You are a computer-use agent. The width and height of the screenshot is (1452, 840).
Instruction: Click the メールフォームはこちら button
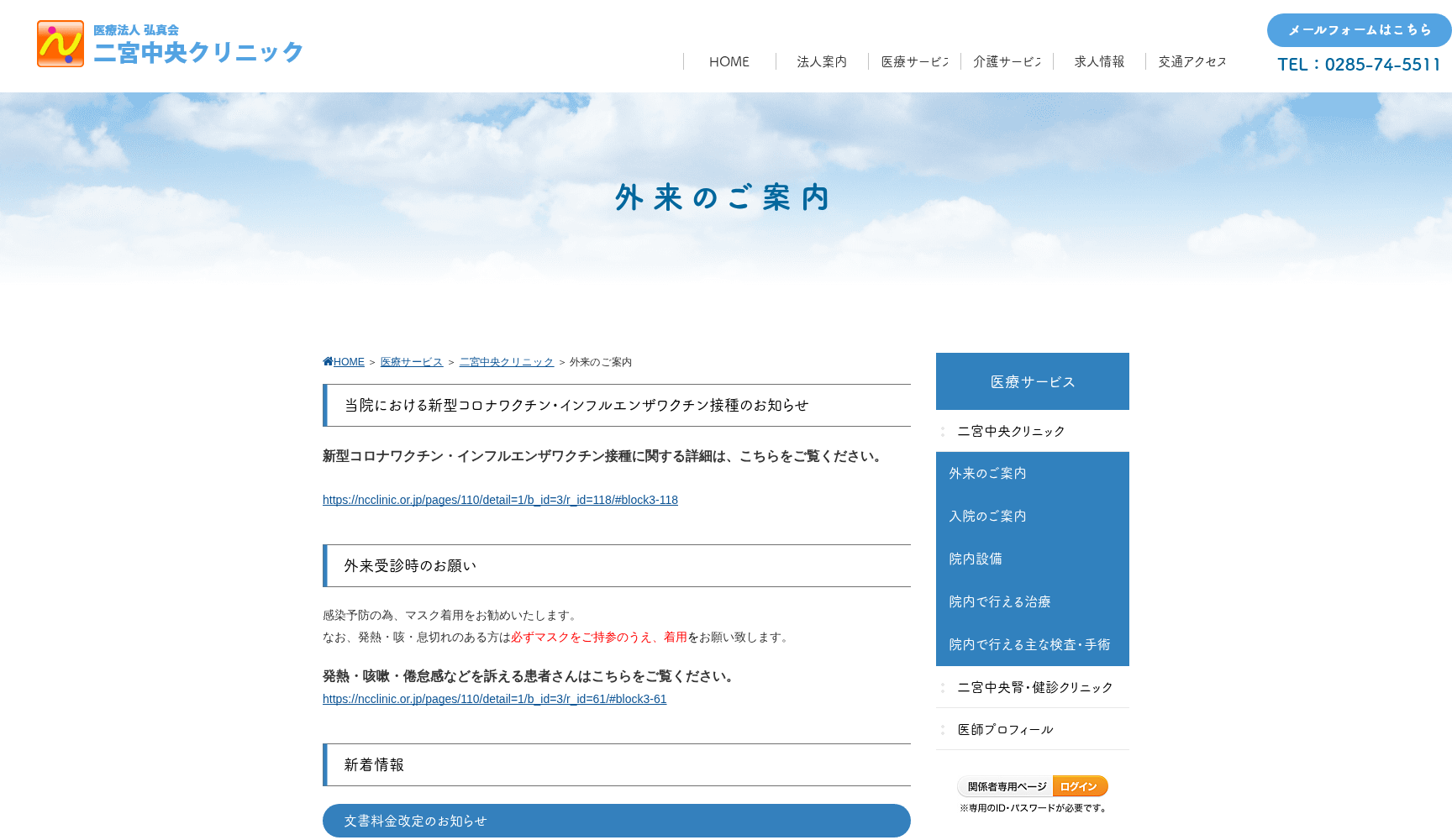[x=1358, y=29]
